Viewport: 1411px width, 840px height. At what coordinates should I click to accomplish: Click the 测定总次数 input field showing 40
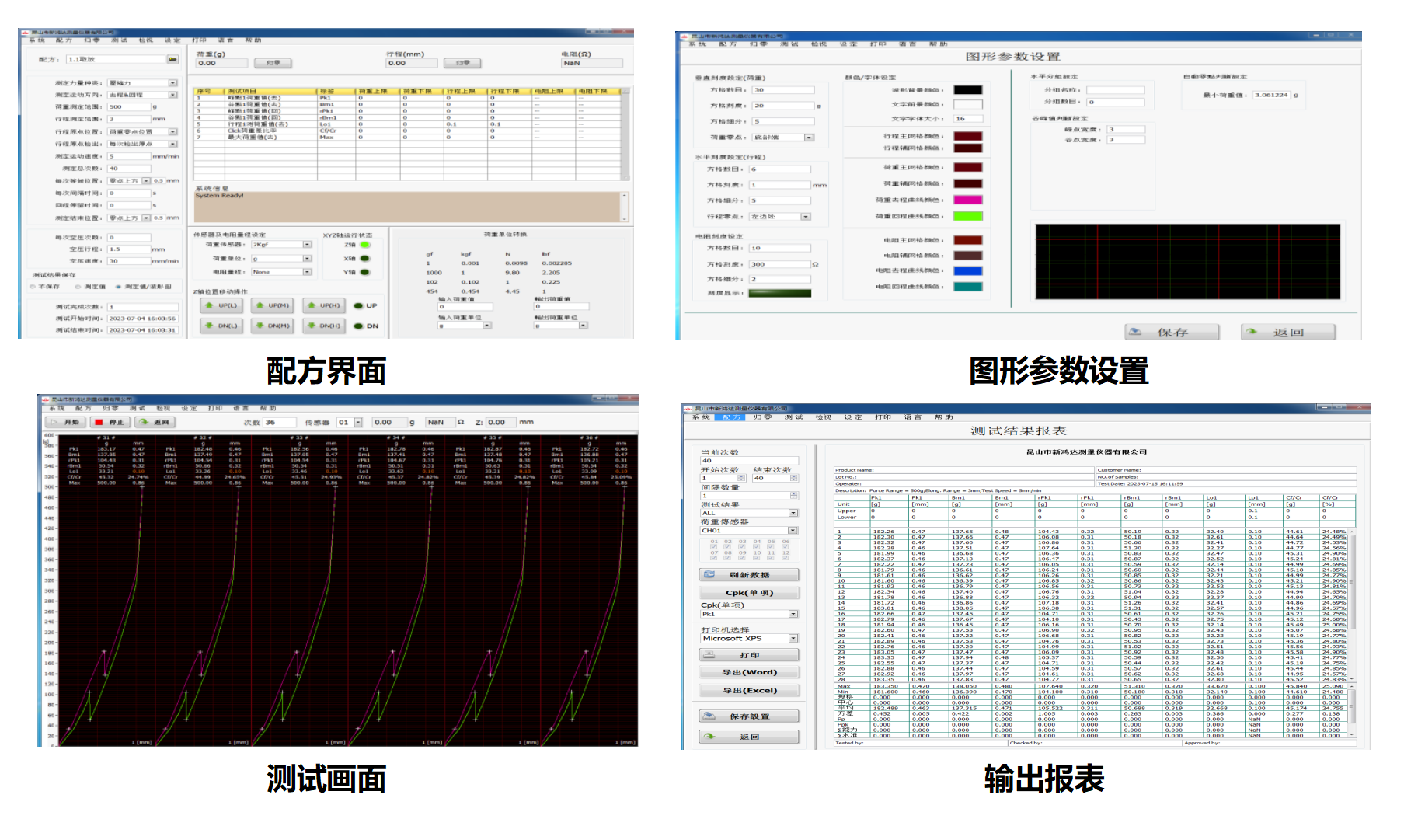tap(129, 168)
